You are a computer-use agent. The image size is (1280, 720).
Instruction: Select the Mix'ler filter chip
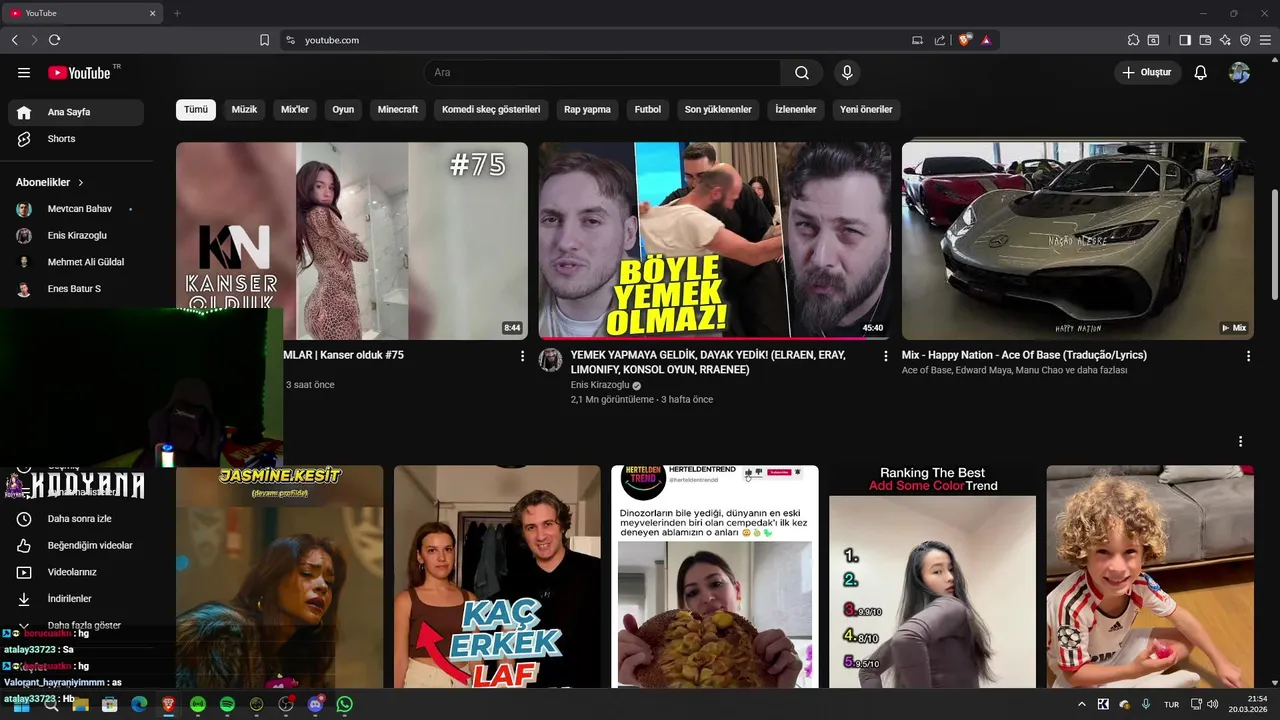295,109
